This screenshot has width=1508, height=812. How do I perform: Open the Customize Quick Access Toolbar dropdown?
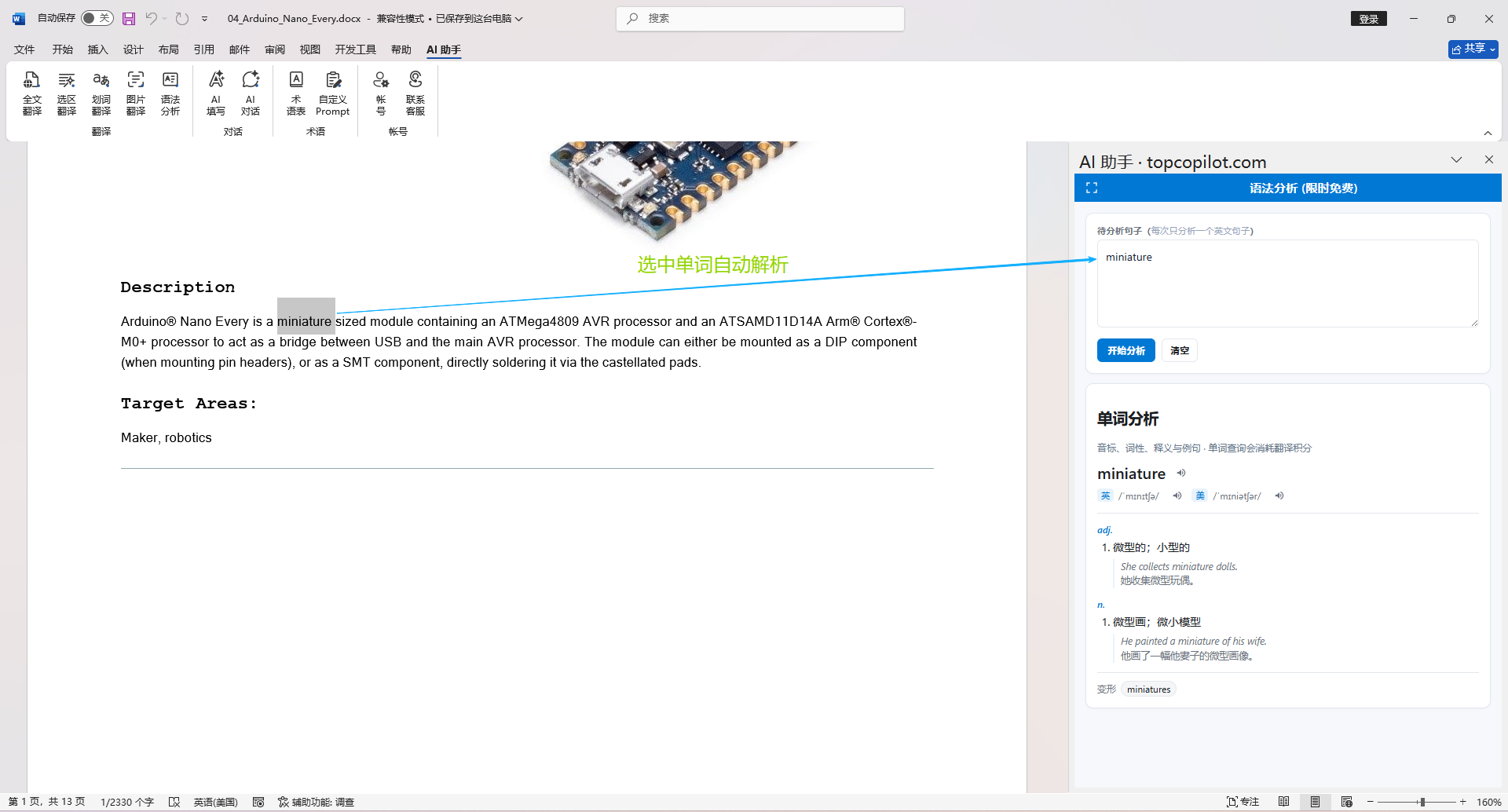[x=204, y=18]
